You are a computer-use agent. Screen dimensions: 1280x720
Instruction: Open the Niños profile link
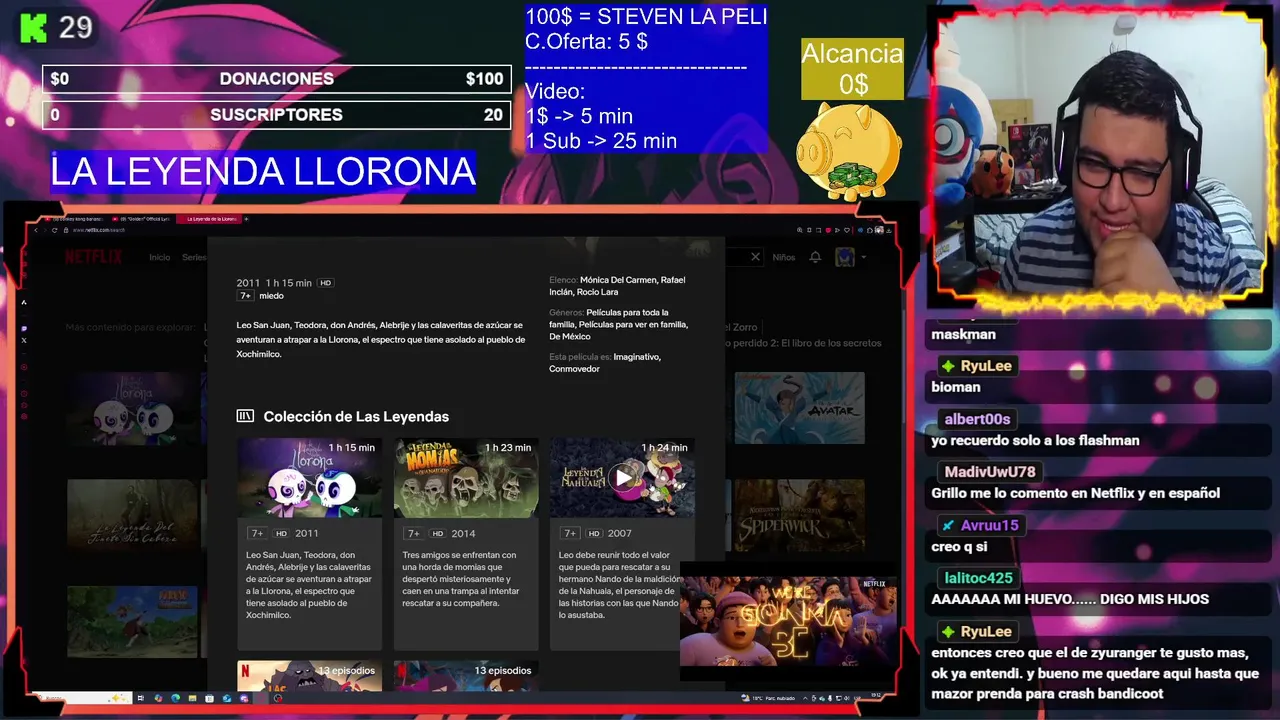784,257
